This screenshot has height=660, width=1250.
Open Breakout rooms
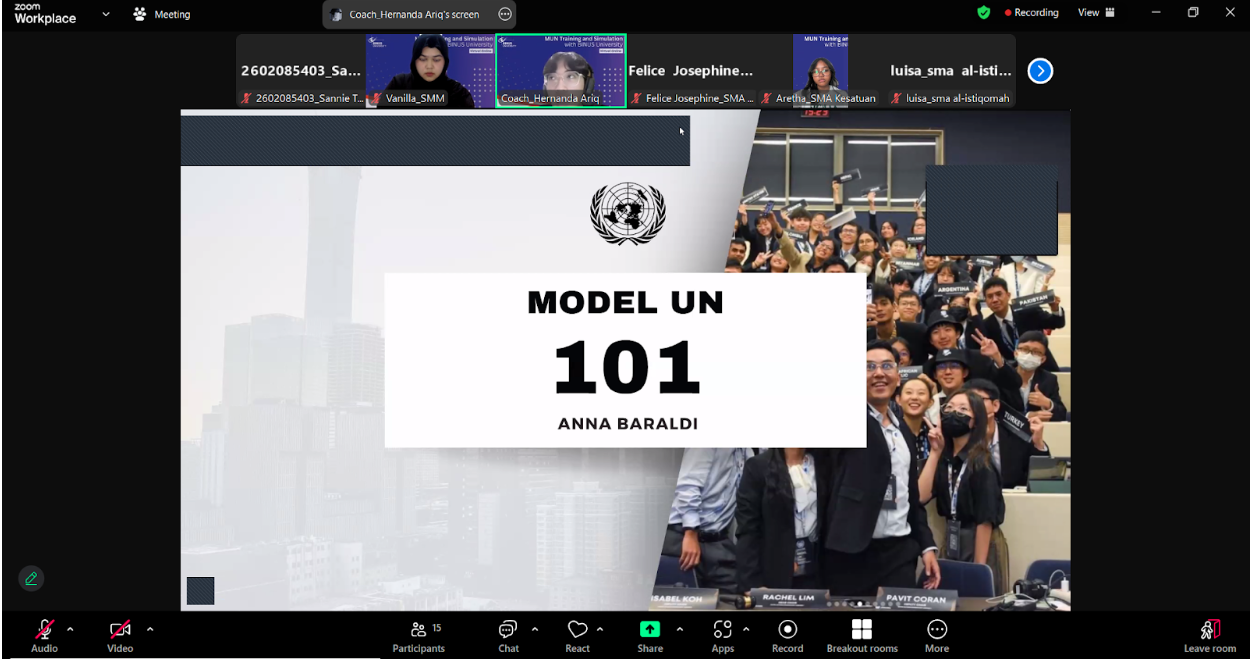(x=861, y=636)
